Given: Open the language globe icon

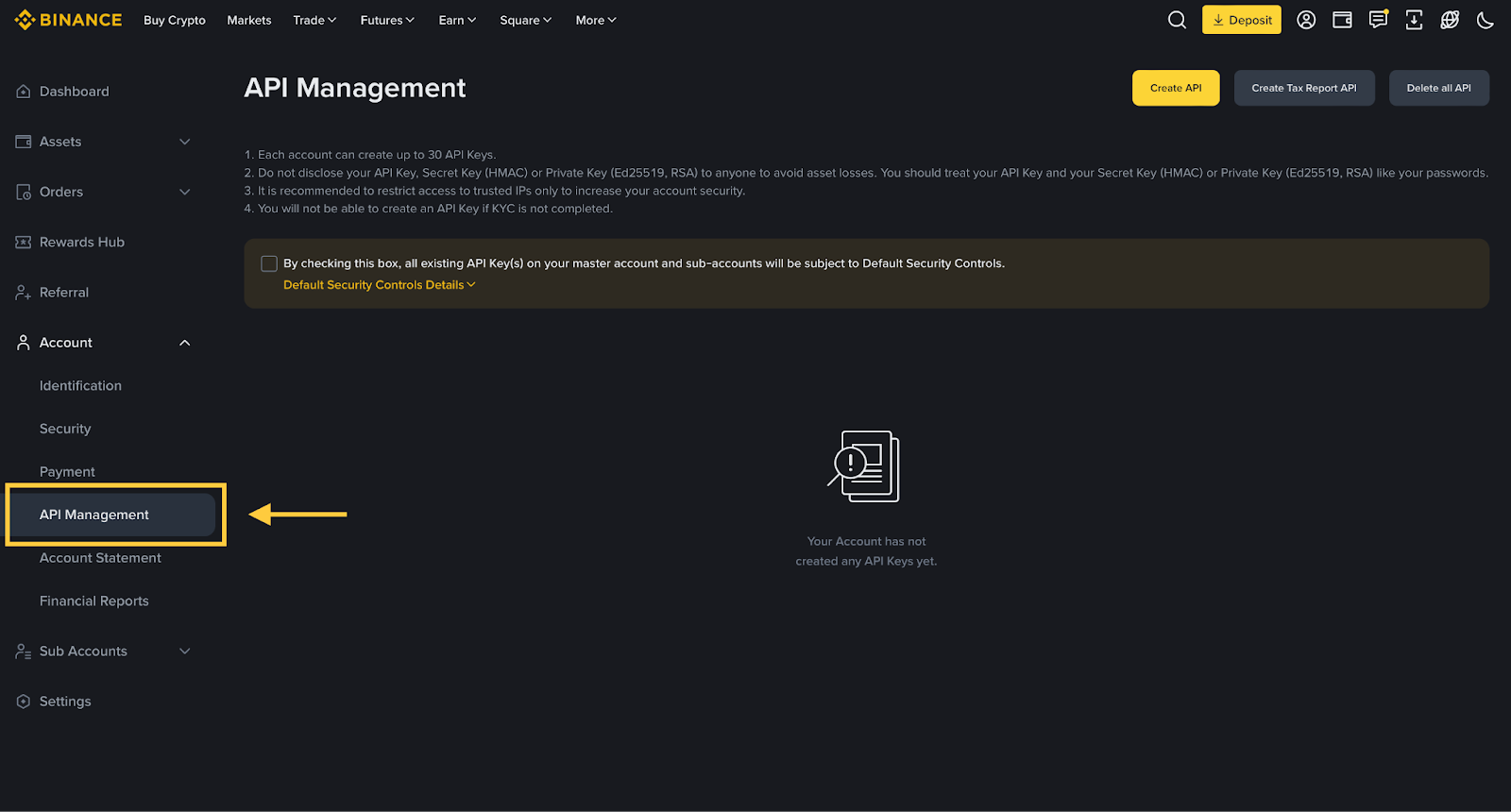Looking at the screenshot, I should tap(1450, 20).
